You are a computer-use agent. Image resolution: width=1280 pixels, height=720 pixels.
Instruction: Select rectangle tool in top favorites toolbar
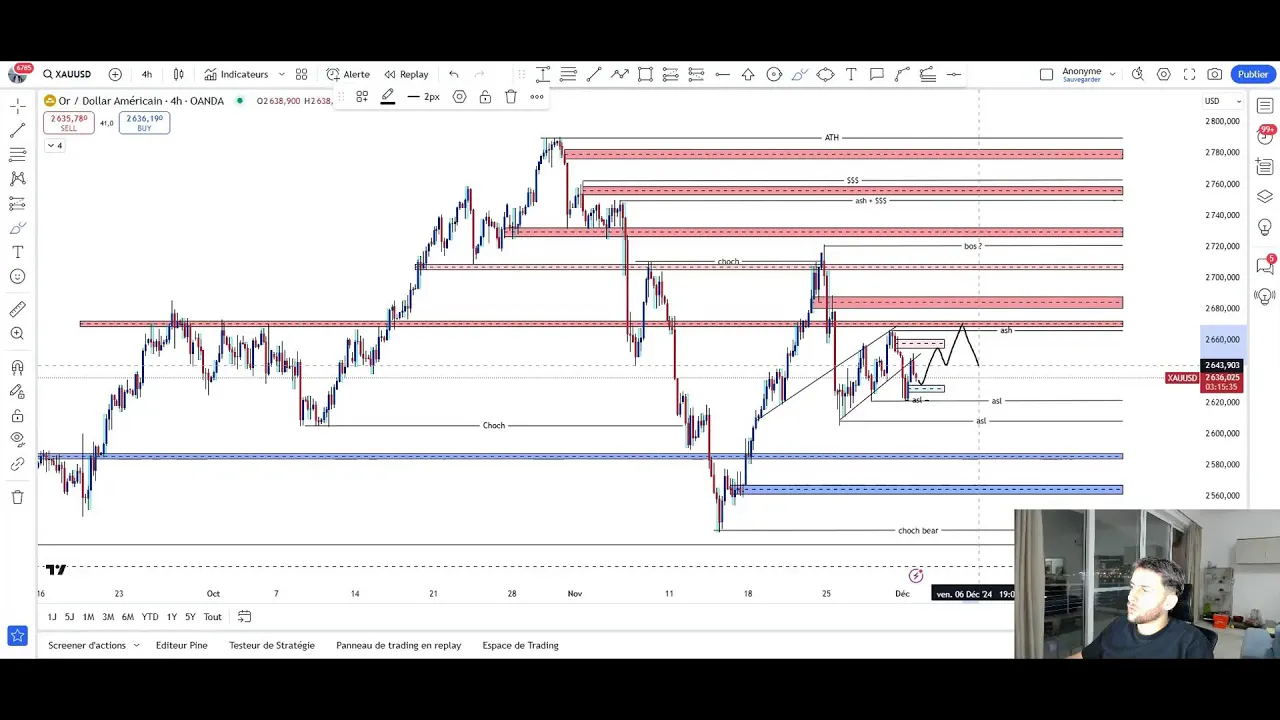[645, 74]
